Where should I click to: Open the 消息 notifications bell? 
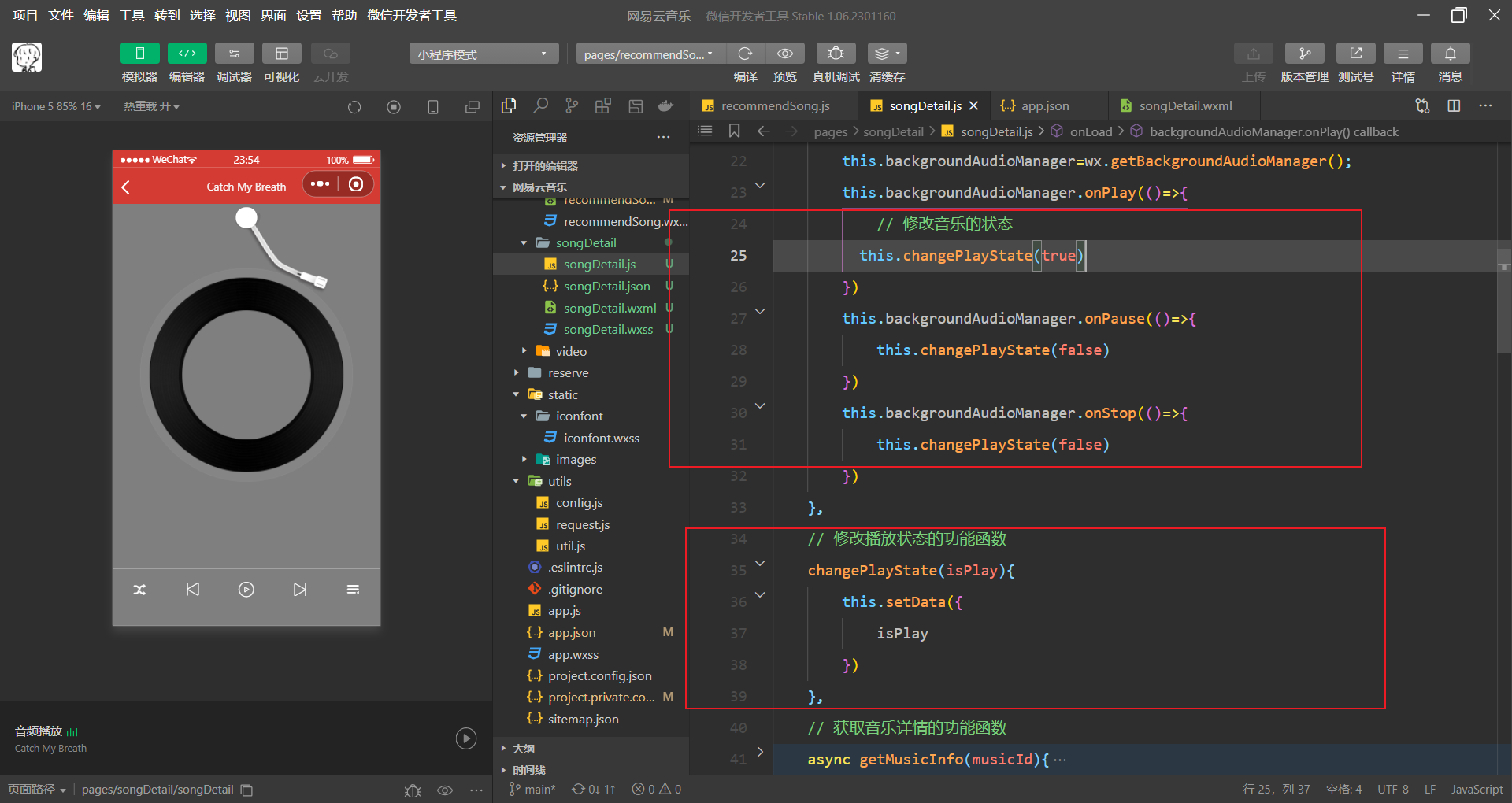[1451, 54]
